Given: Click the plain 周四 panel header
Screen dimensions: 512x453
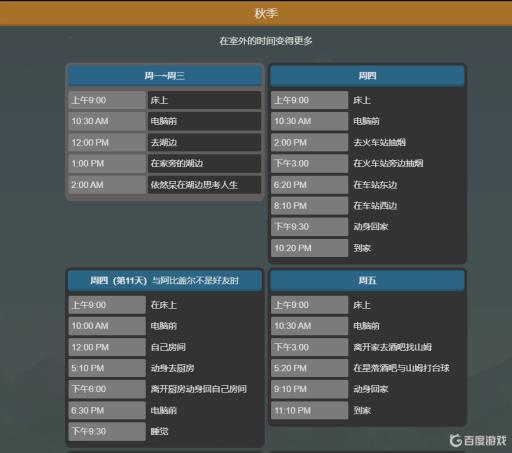Looking at the screenshot, I should click(x=367, y=76).
